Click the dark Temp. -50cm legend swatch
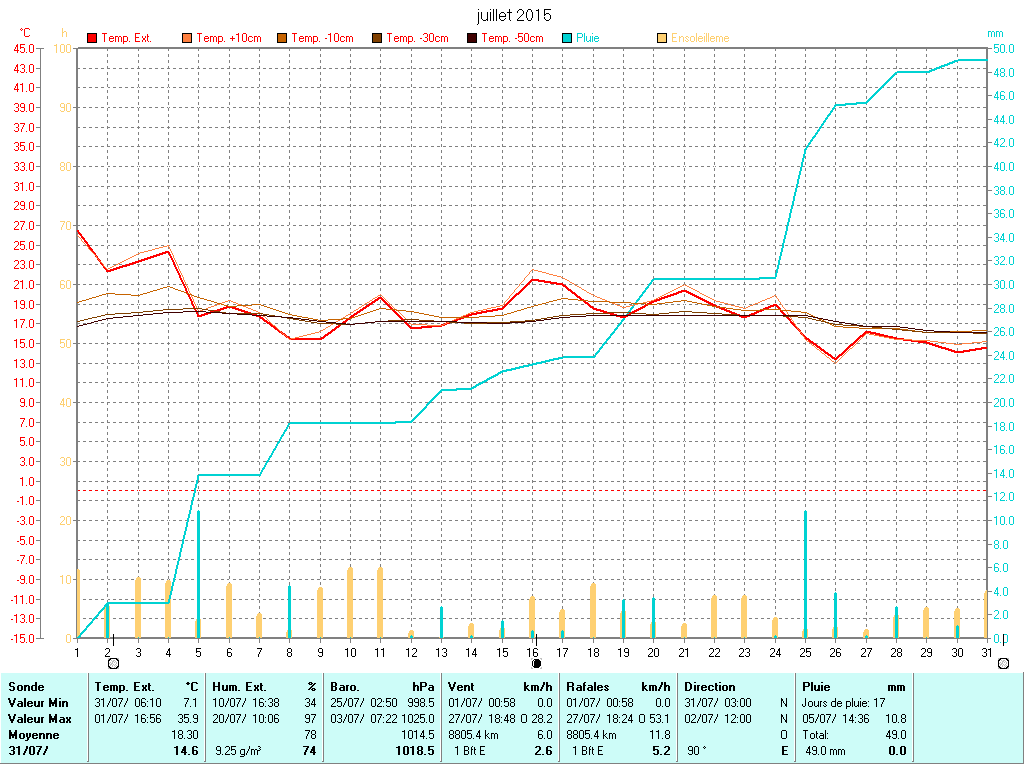The height and width of the screenshot is (764, 1024). (x=472, y=38)
